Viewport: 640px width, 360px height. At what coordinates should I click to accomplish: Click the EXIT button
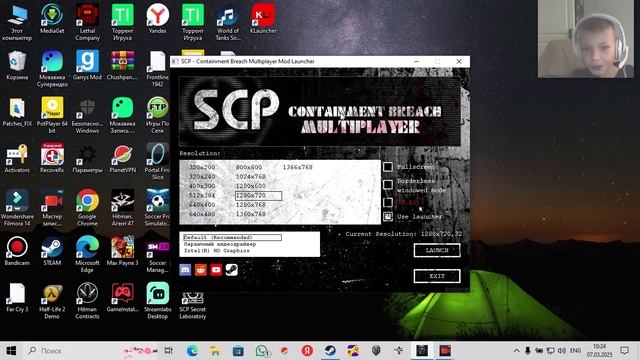437,276
